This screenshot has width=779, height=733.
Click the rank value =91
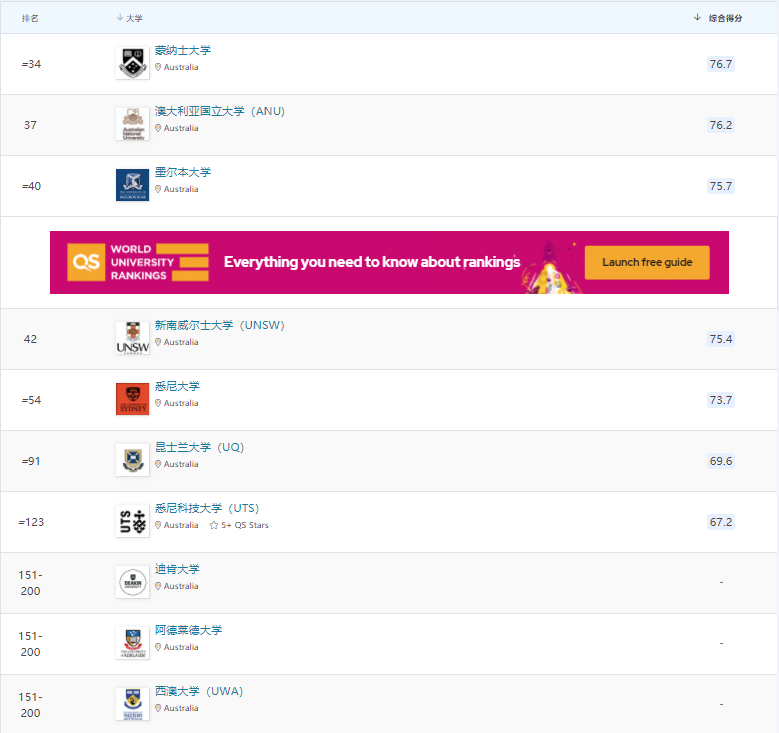pos(31,461)
